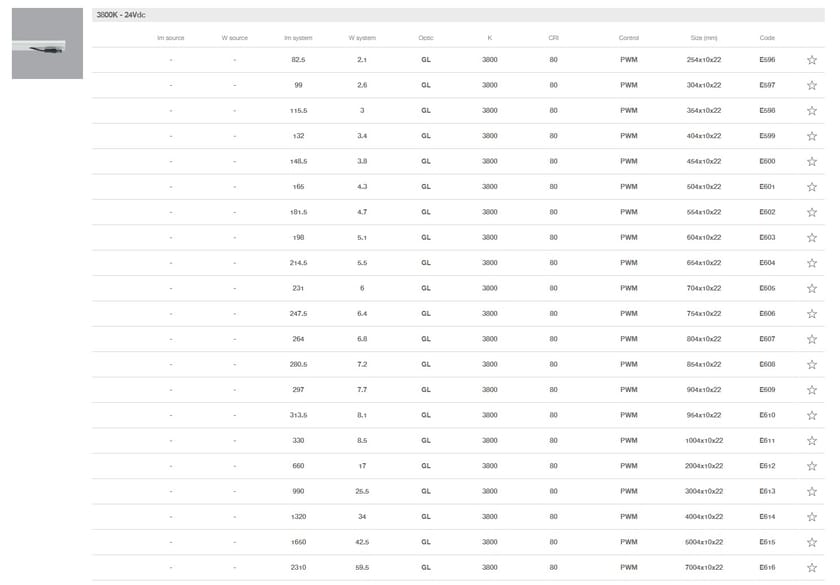The width and height of the screenshot is (840, 585).
Task: Mark E600 as favorite with star
Action: [x=811, y=161]
